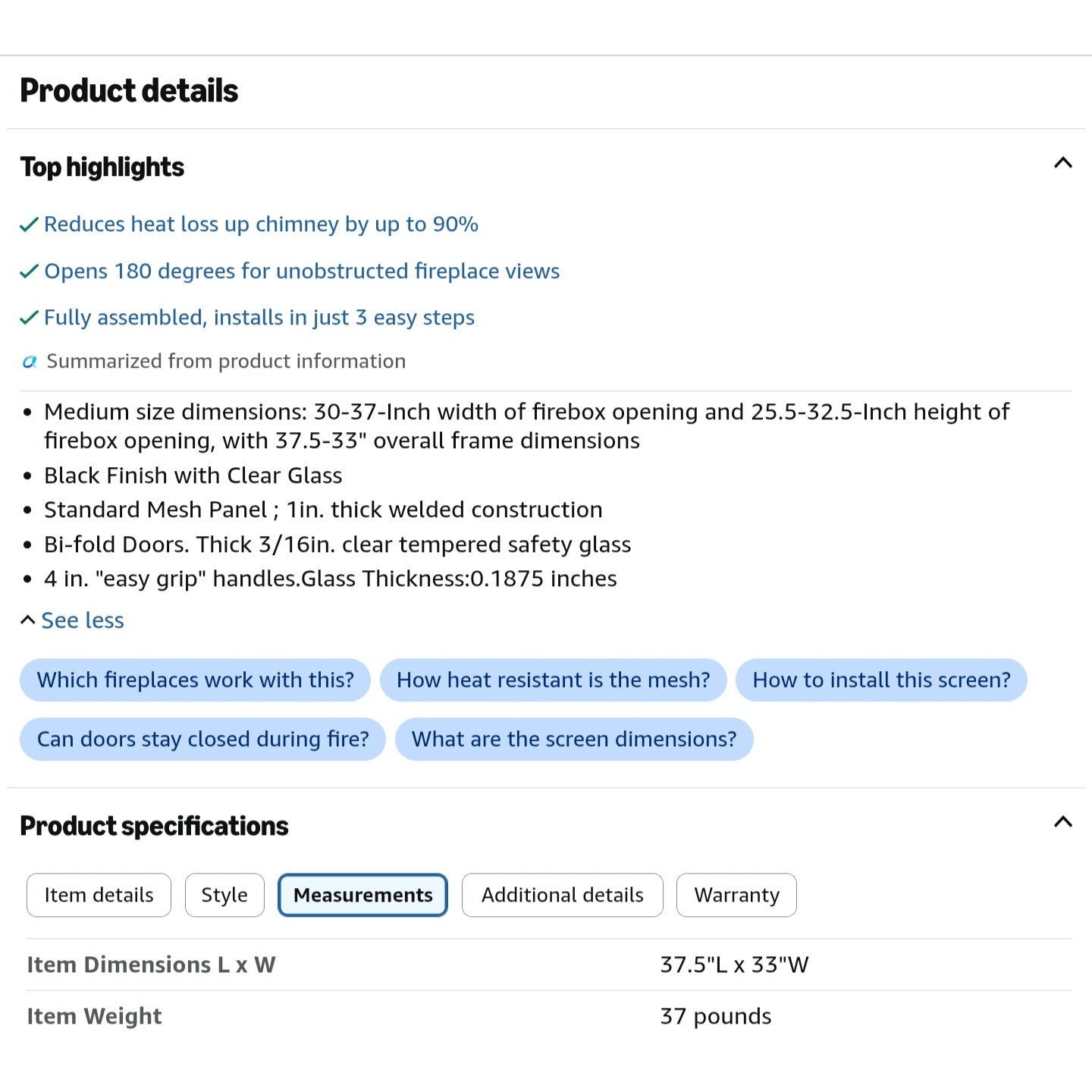Ask Can doors stay closed during fire?
Image resolution: width=1092 pixels, height=1092 pixels.
(x=203, y=739)
